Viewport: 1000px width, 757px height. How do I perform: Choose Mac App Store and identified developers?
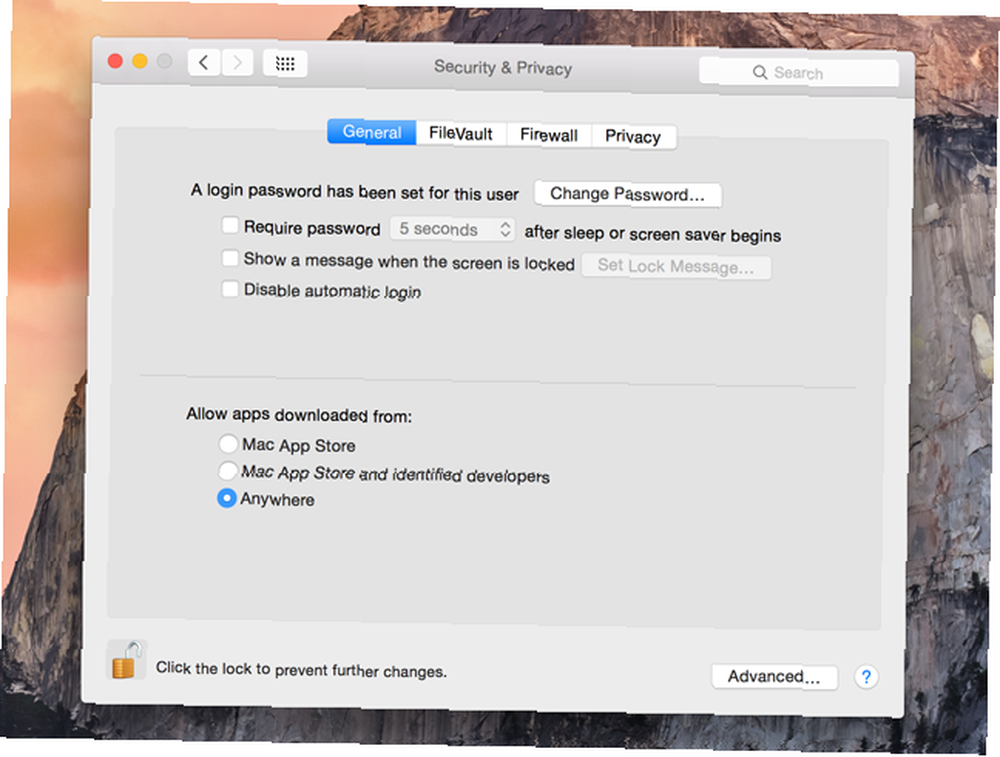227,471
